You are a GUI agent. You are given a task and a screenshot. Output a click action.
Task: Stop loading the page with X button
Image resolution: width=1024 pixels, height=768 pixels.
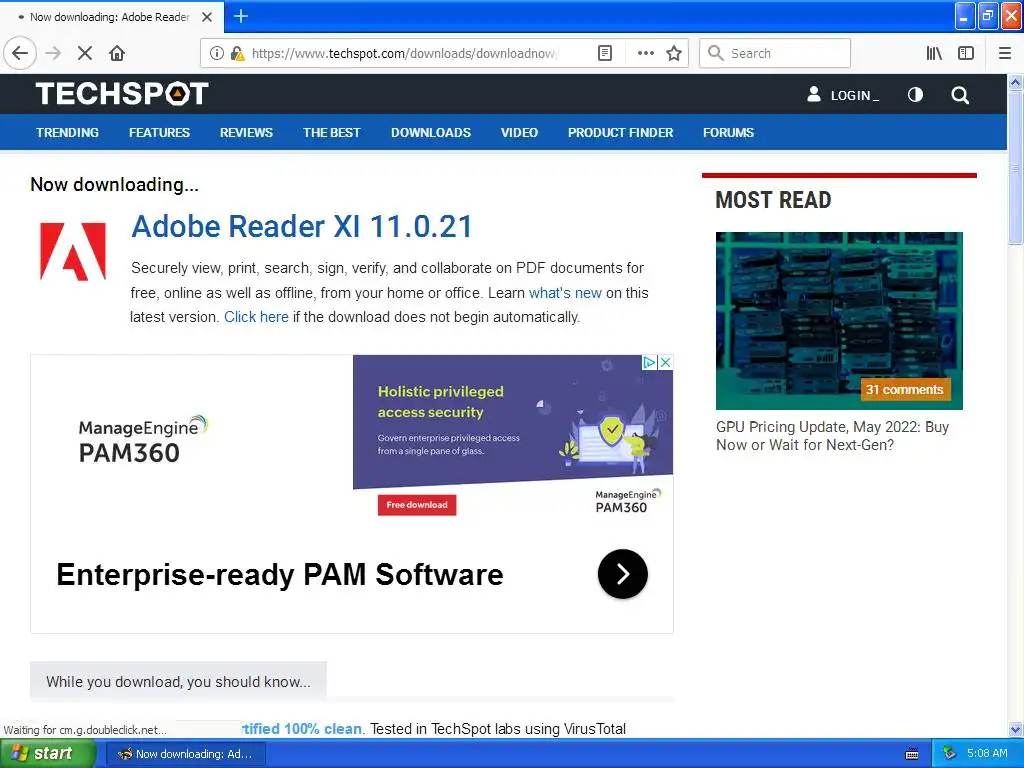84,53
